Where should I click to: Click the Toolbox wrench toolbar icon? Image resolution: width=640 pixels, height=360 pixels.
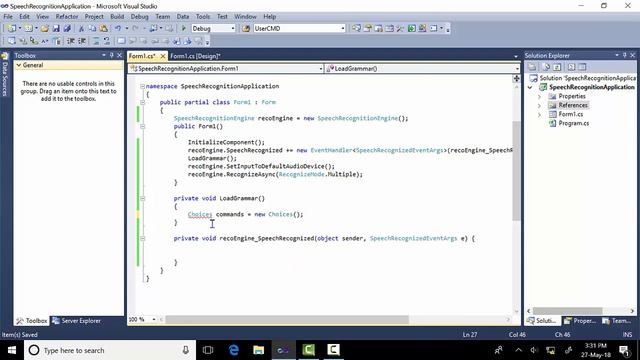tap(400, 29)
